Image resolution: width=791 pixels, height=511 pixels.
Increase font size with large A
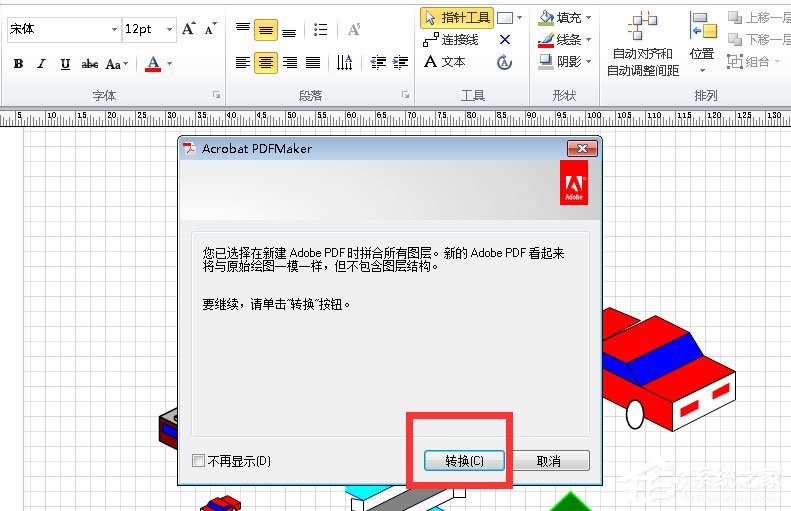(188, 29)
